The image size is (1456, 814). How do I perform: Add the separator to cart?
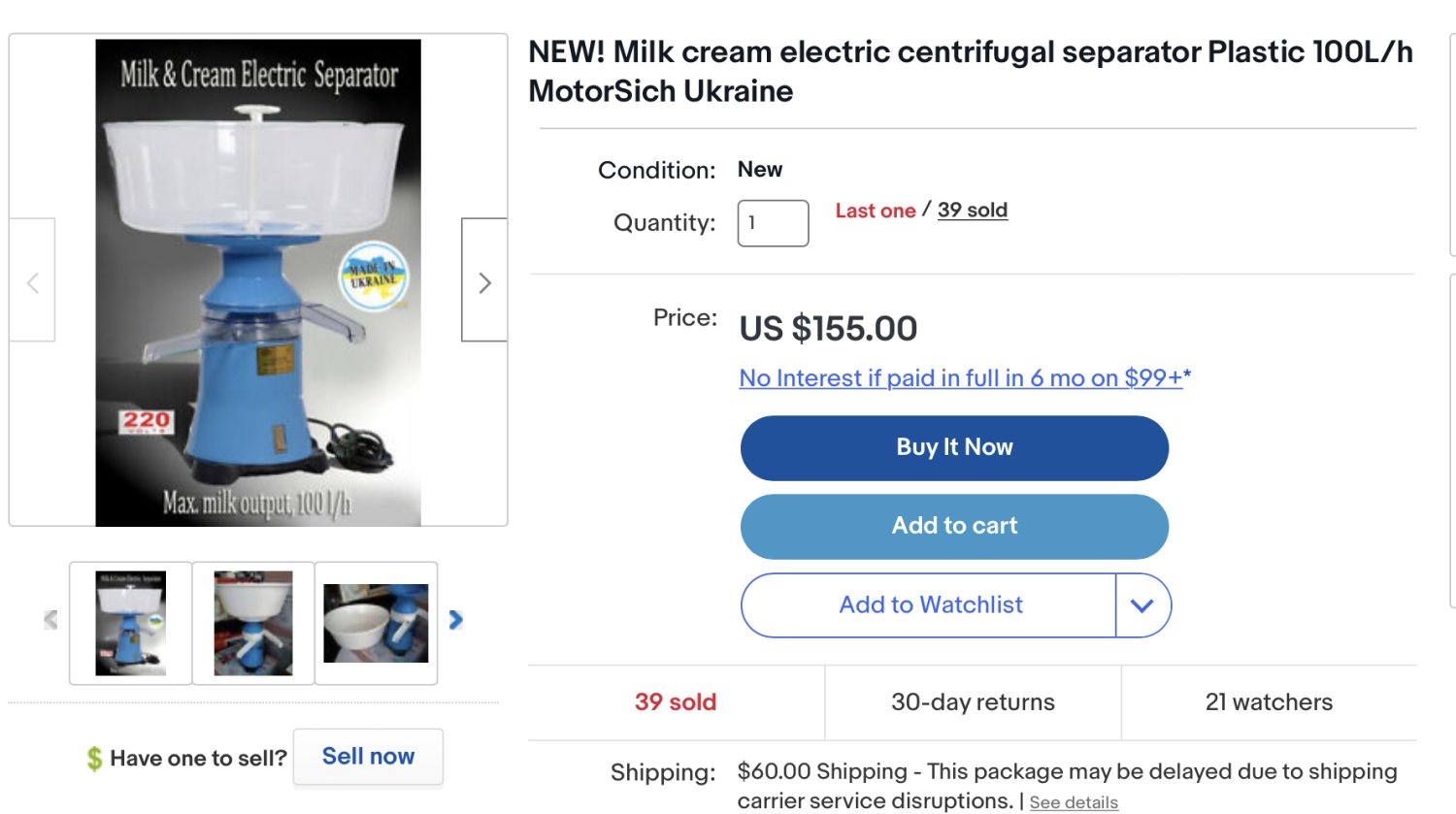954,526
